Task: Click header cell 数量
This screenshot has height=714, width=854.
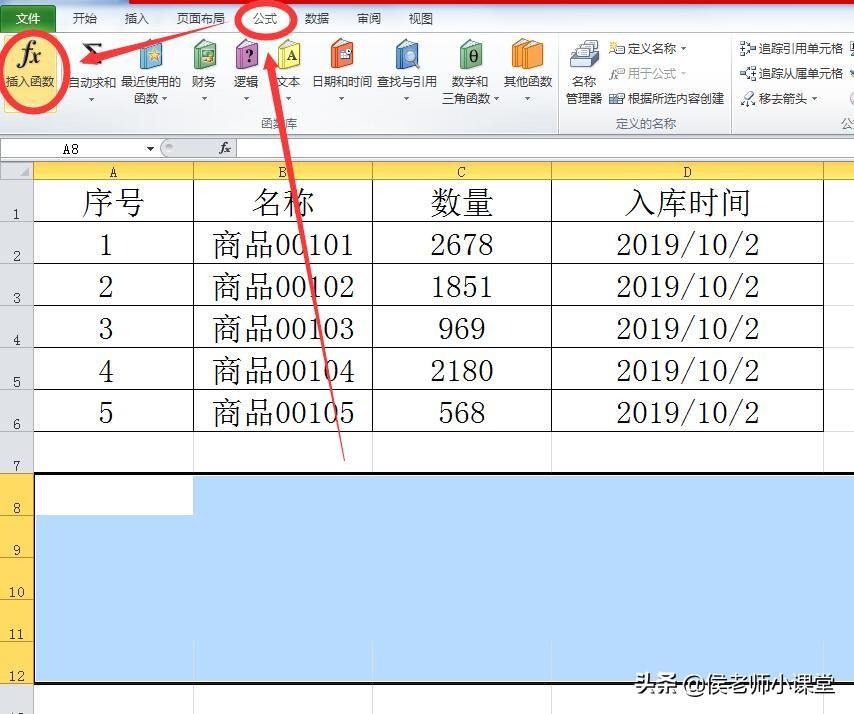Action: pos(462,201)
